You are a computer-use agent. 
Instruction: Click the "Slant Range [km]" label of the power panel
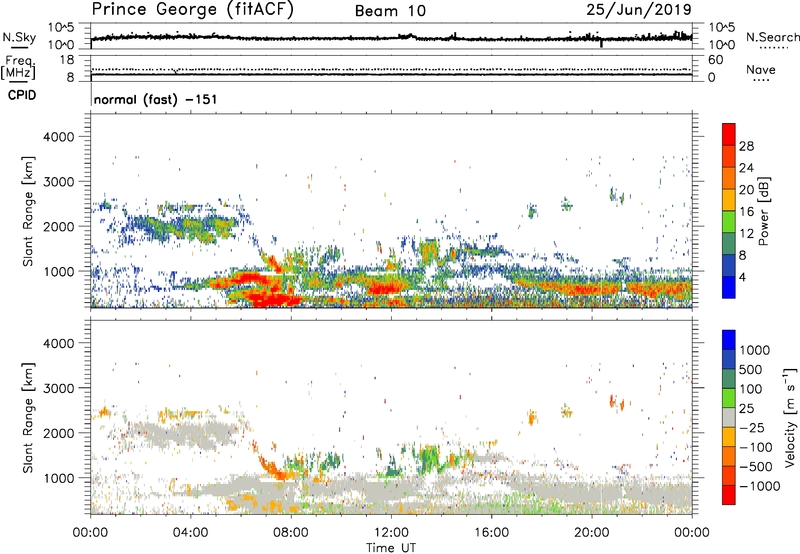coord(28,211)
